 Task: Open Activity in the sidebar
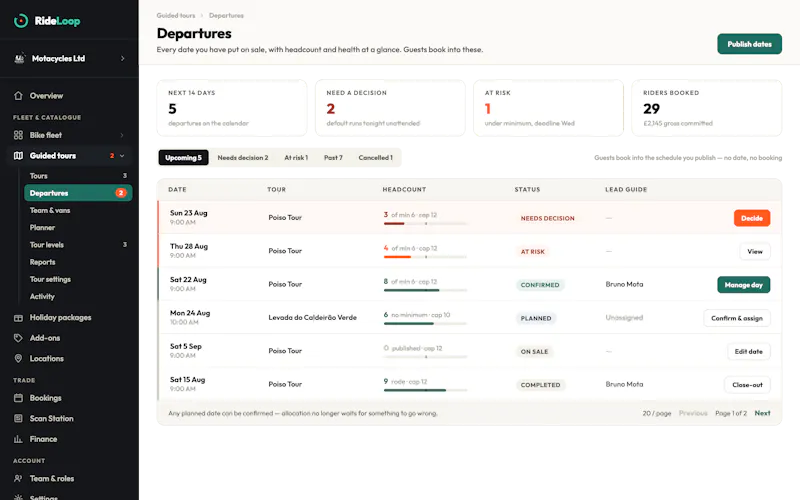(78, 296)
